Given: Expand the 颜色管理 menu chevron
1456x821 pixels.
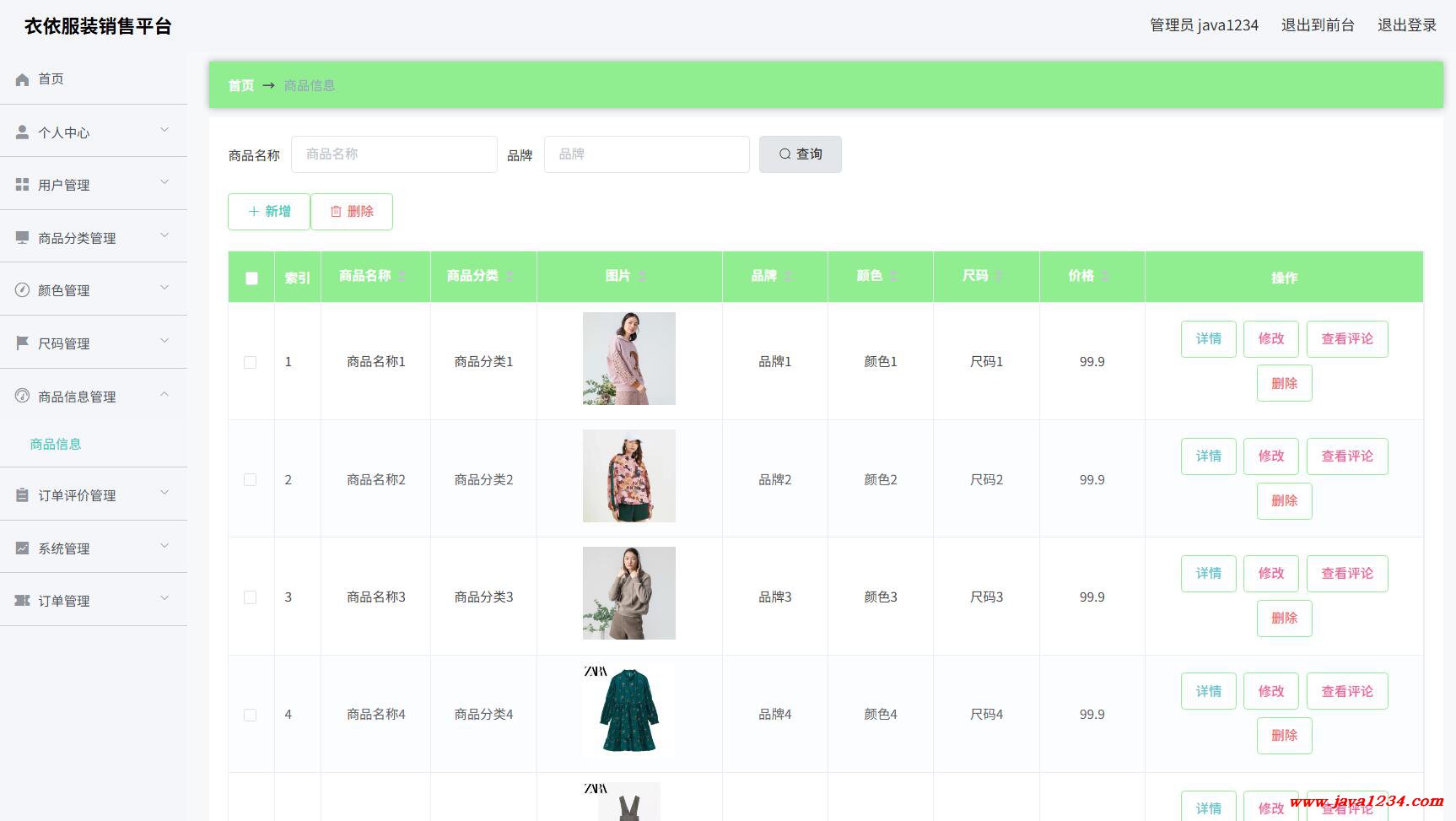Looking at the screenshot, I should click(164, 288).
